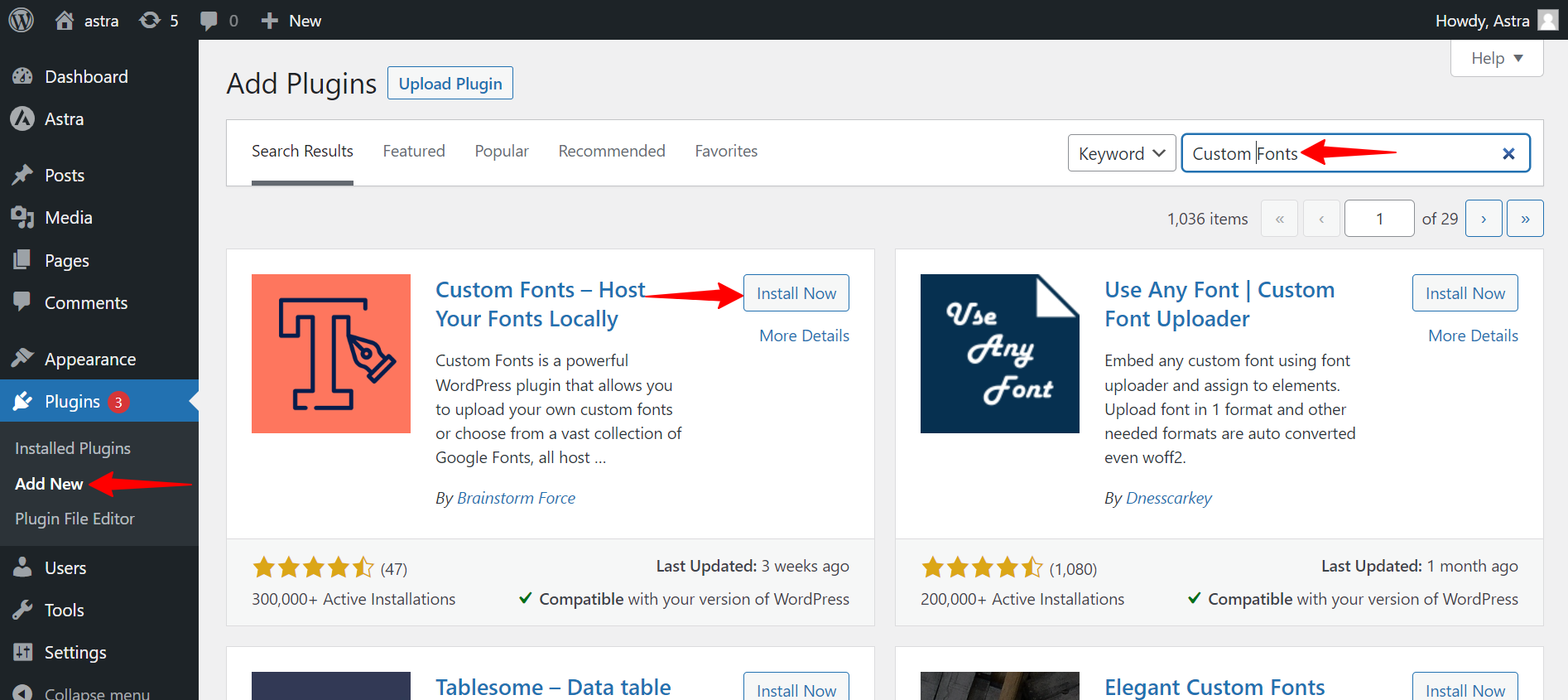Switch to the Search Results tab
1568x700 pixels.
click(302, 151)
